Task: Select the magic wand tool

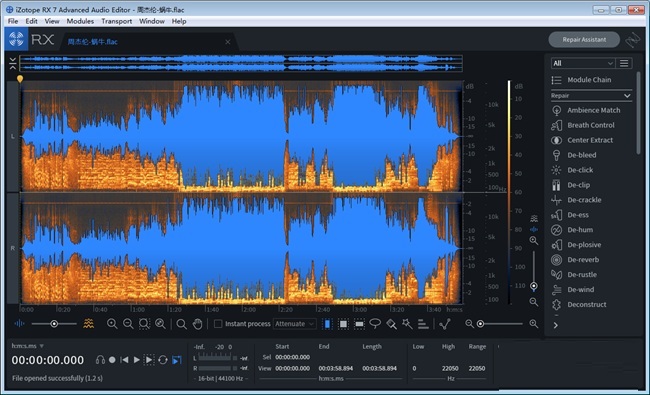Action: pos(407,324)
